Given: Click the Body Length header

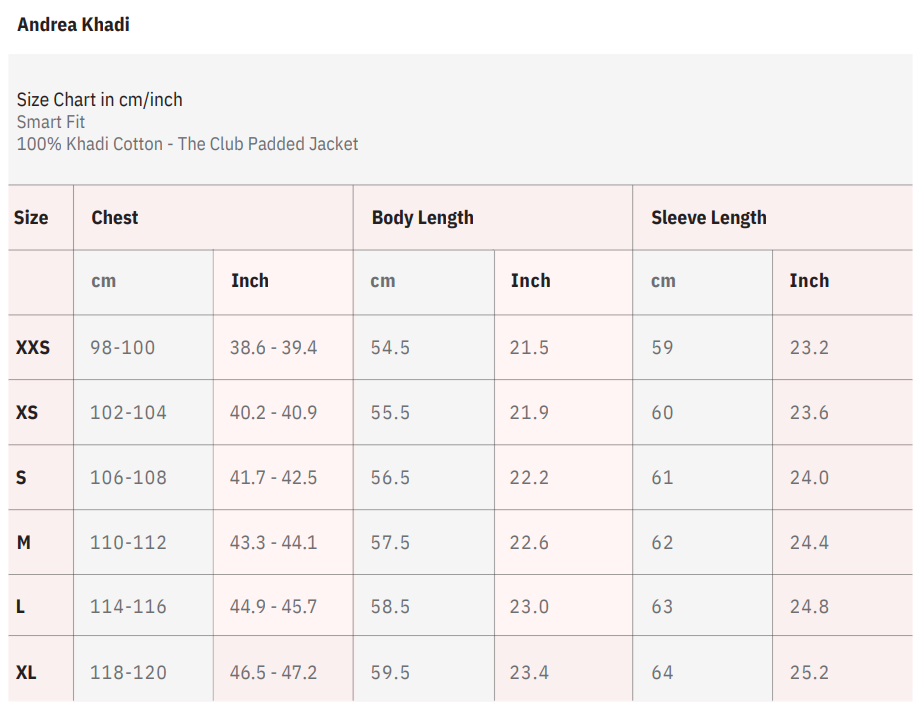Looking at the screenshot, I should coord(422,217).
